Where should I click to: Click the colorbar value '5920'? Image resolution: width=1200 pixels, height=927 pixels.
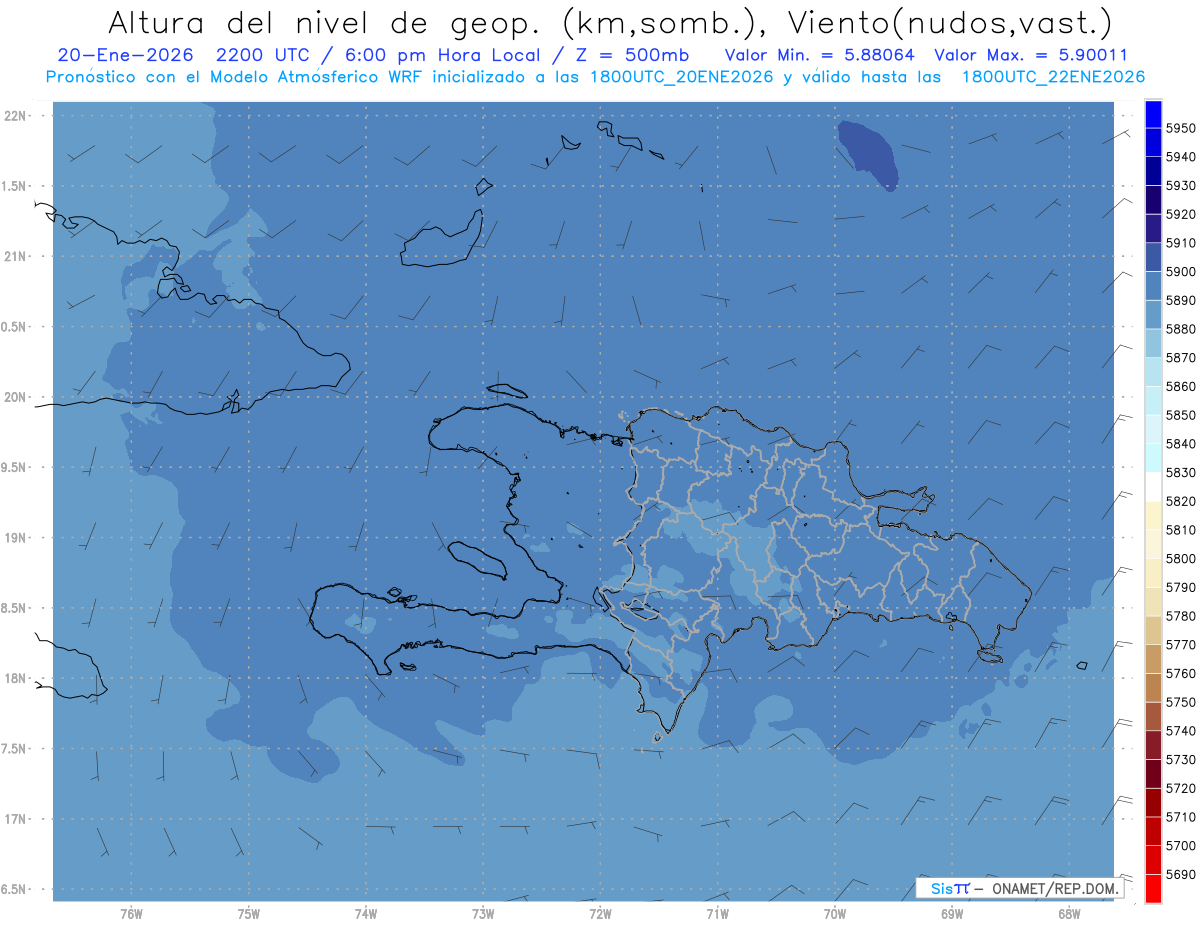(1180, 214)
